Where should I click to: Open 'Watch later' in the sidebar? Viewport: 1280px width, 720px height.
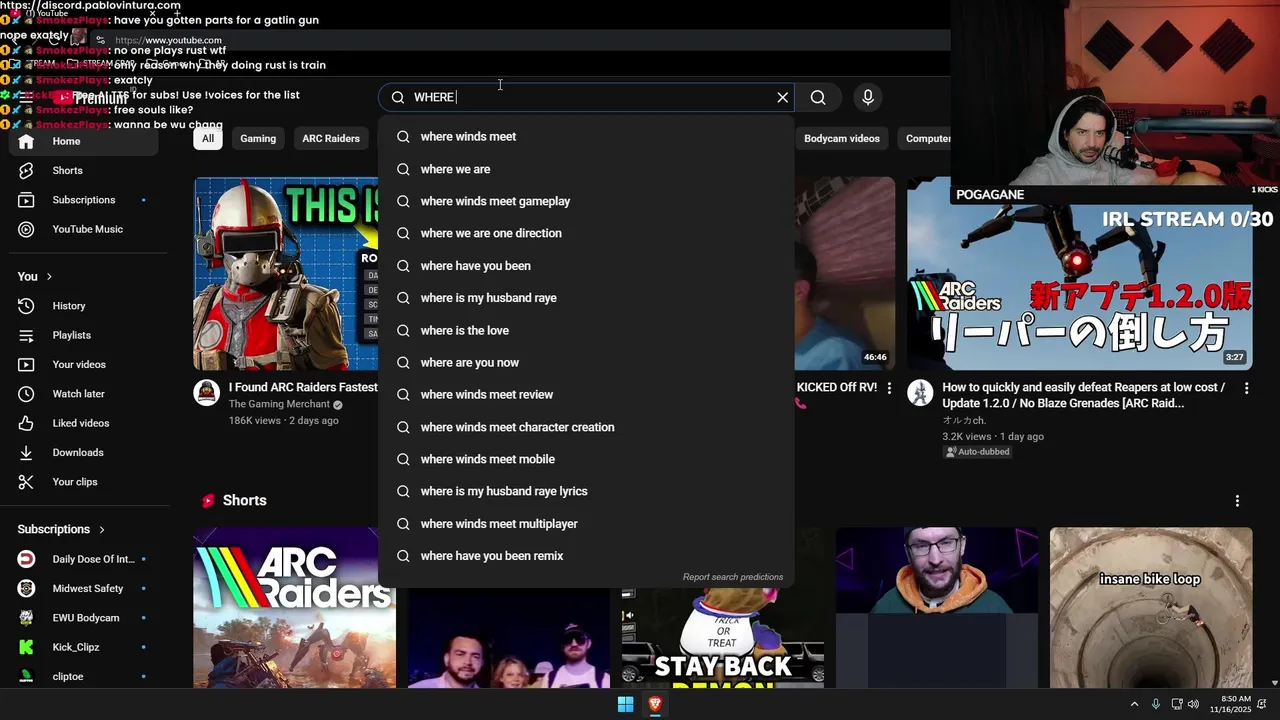(84, 394)
